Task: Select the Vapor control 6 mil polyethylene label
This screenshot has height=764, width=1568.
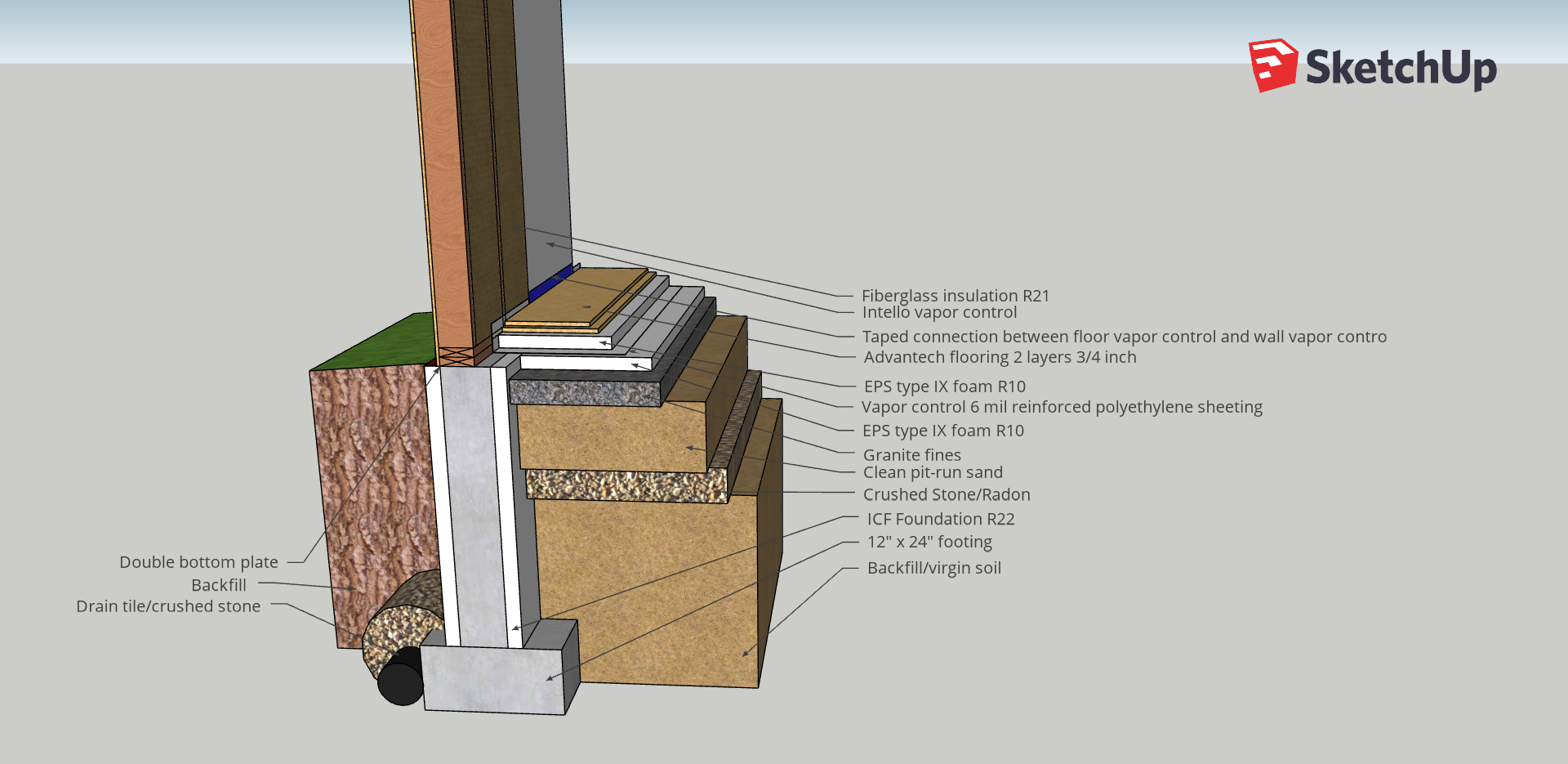Action: (x=1062, y=407)
